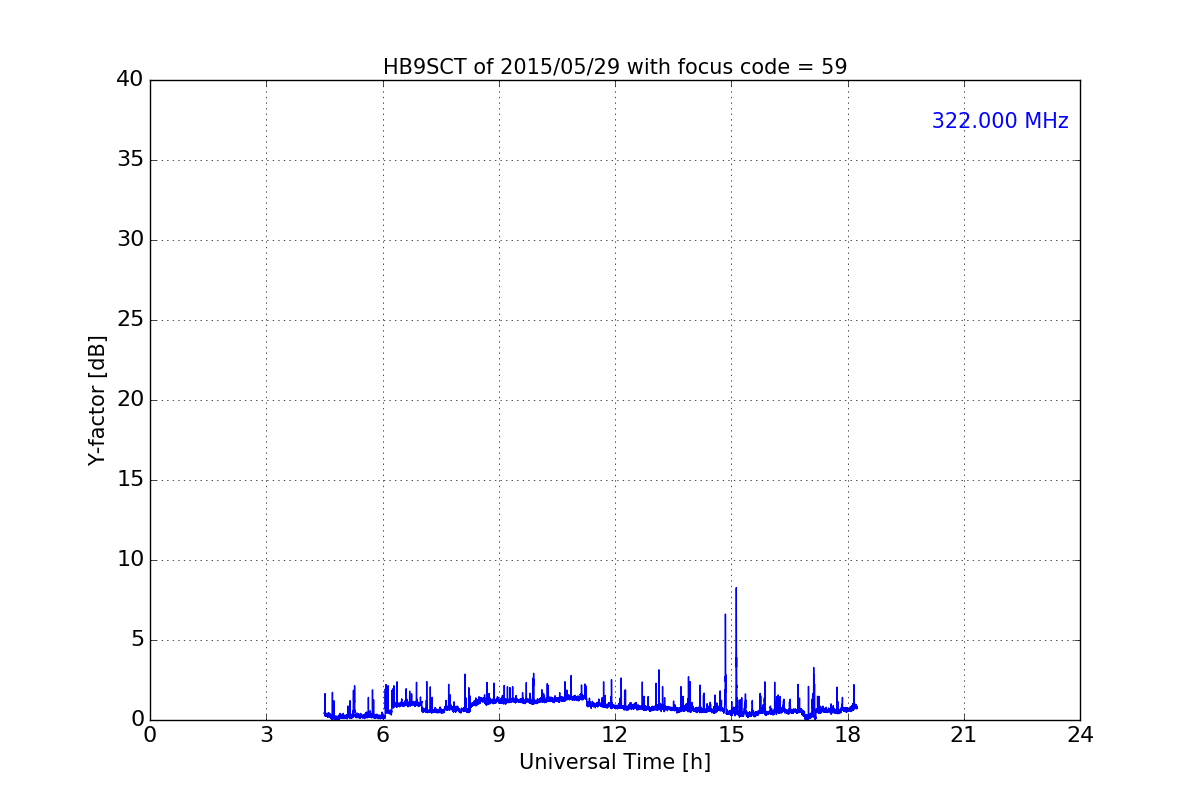Click the x-axis tick label '21'
The height and width of the screenshot is (800, 1200).
(964, 735)
